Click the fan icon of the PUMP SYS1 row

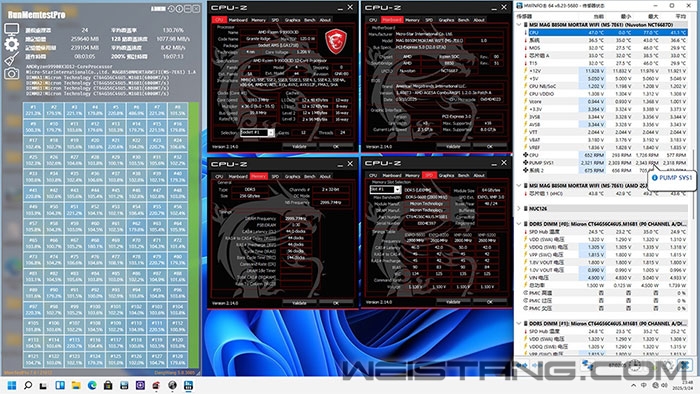[x=525, y=162]
